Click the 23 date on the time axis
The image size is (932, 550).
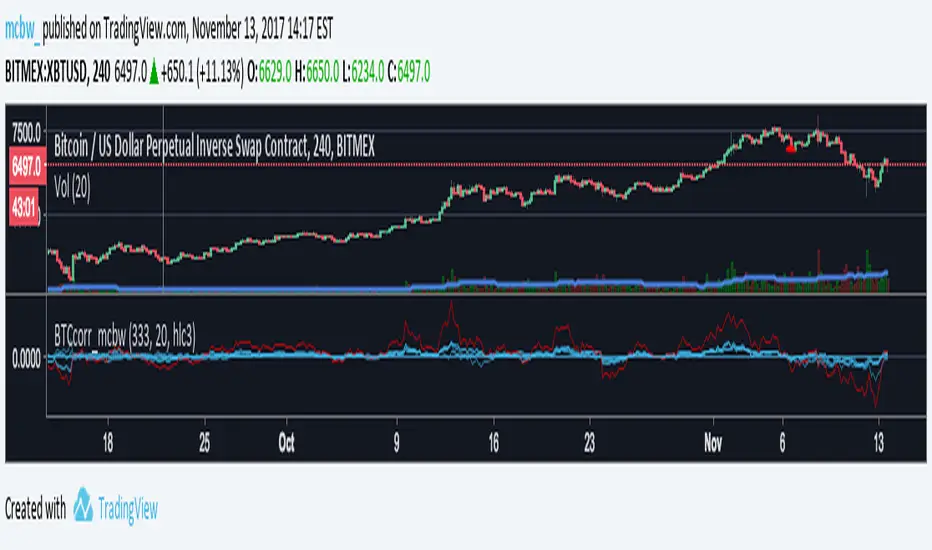tap(589, 442)
